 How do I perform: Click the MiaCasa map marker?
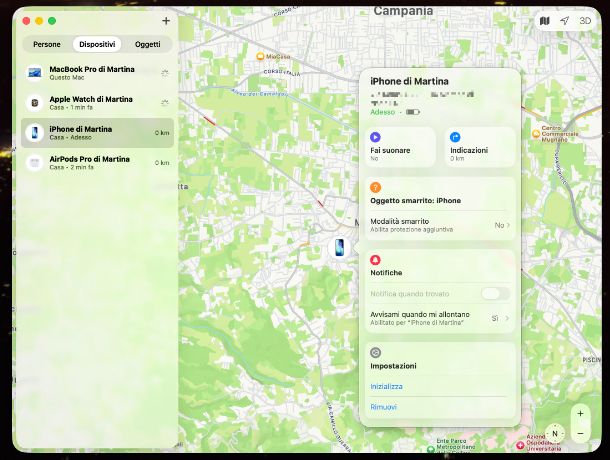(260, 56)
